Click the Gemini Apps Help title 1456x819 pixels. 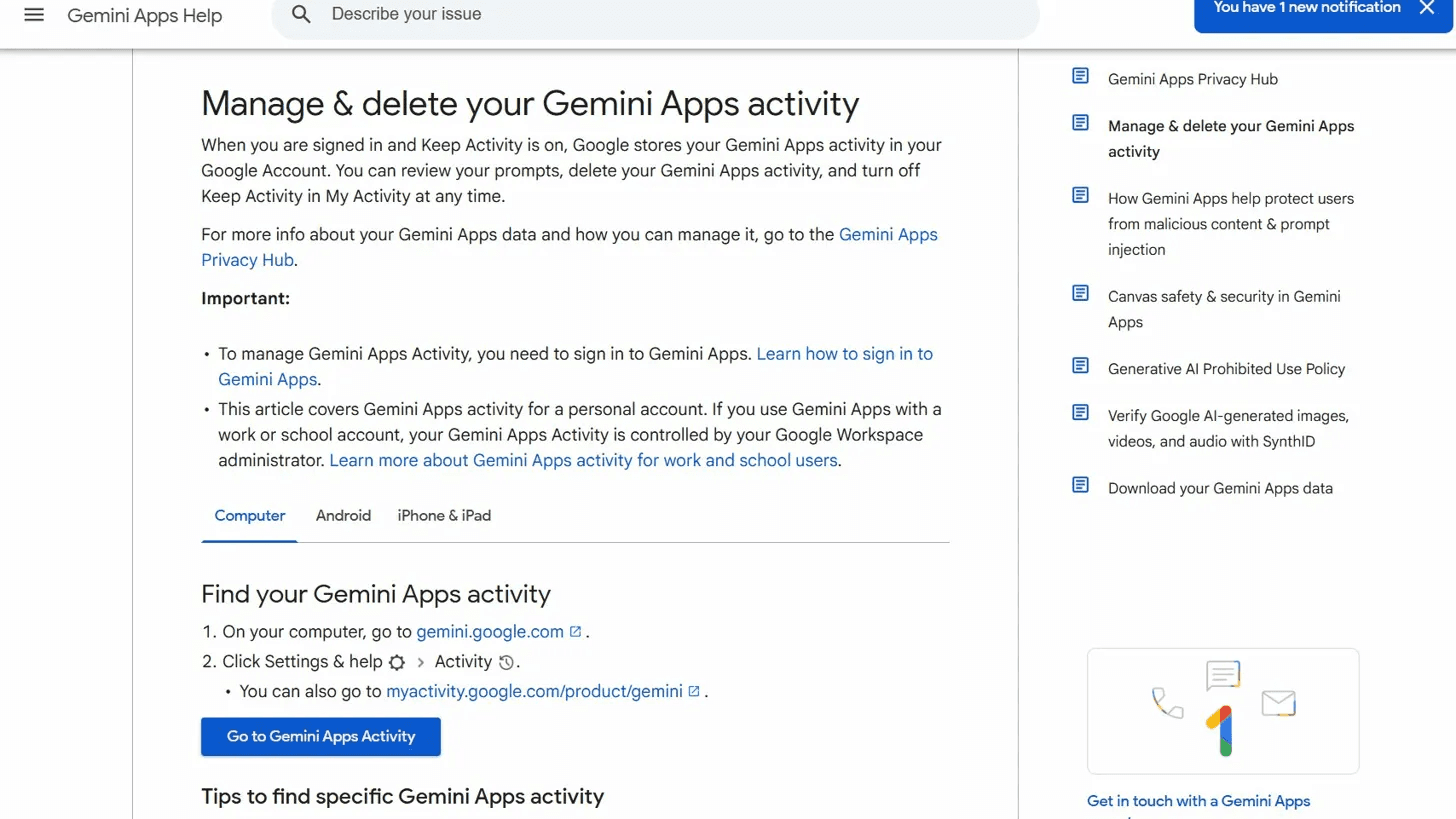click(145, 16)
